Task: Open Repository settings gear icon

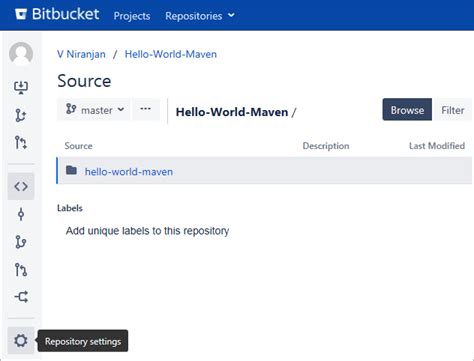Action: click(21, 341)
